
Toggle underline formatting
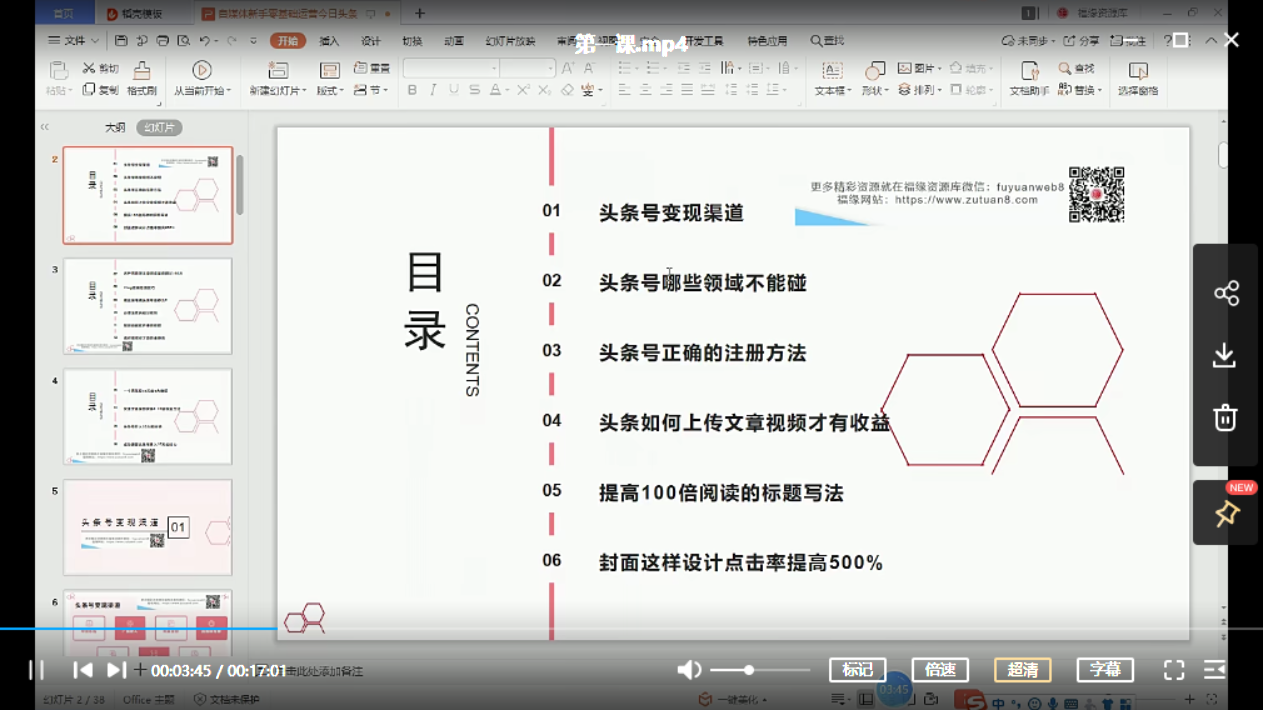[x=454, y=90]
